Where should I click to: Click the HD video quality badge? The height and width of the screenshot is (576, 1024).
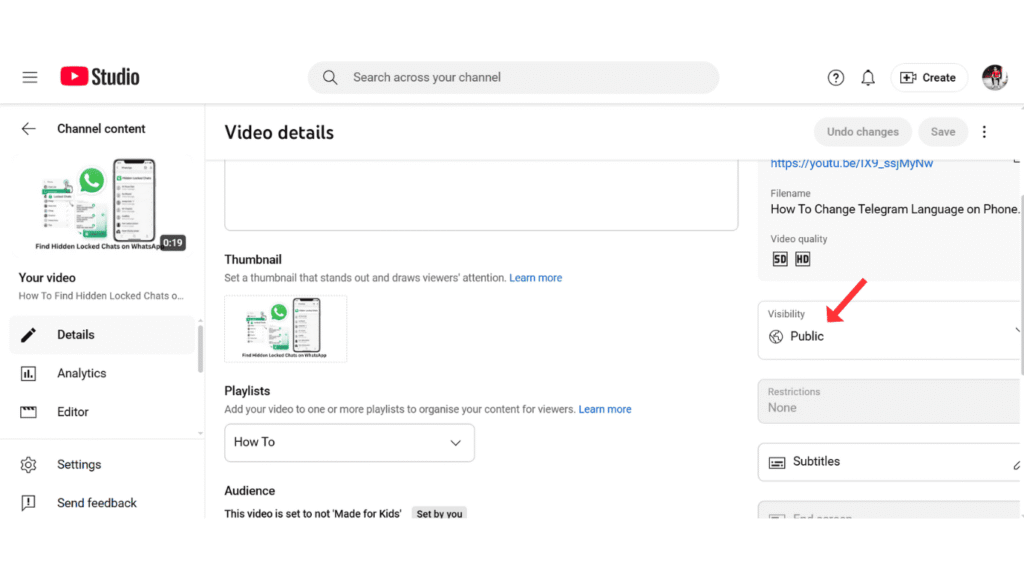click(x=801, y=258)
